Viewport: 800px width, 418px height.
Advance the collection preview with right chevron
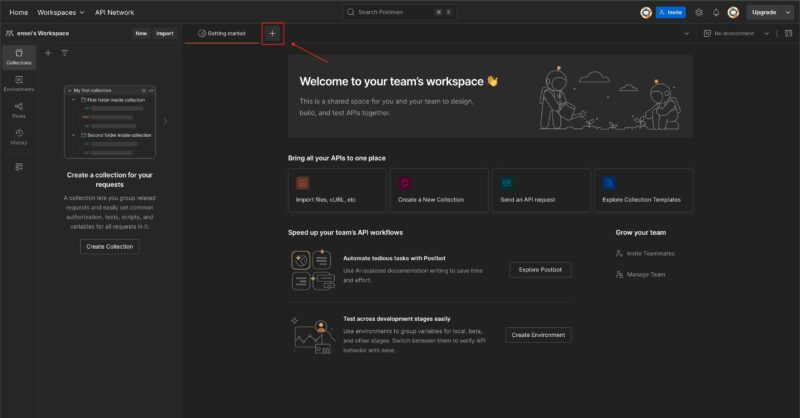[x=165, y=121]
